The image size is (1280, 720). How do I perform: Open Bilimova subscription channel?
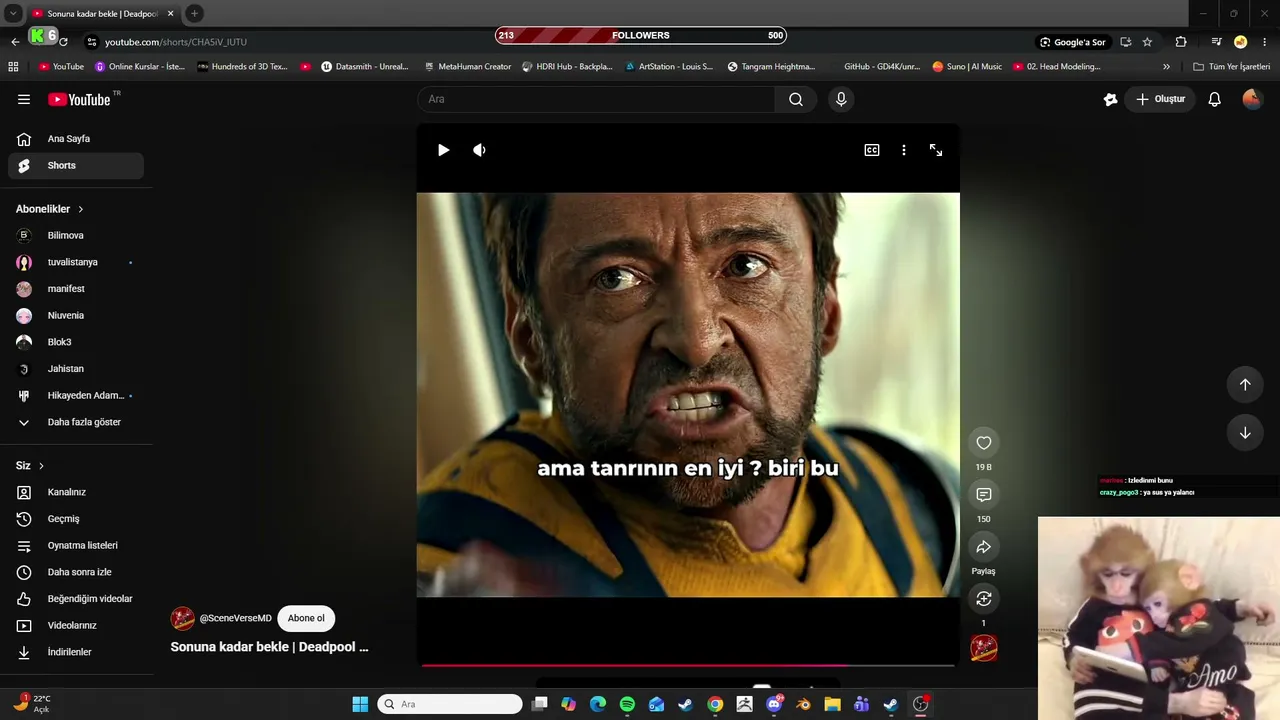(76, 236)
